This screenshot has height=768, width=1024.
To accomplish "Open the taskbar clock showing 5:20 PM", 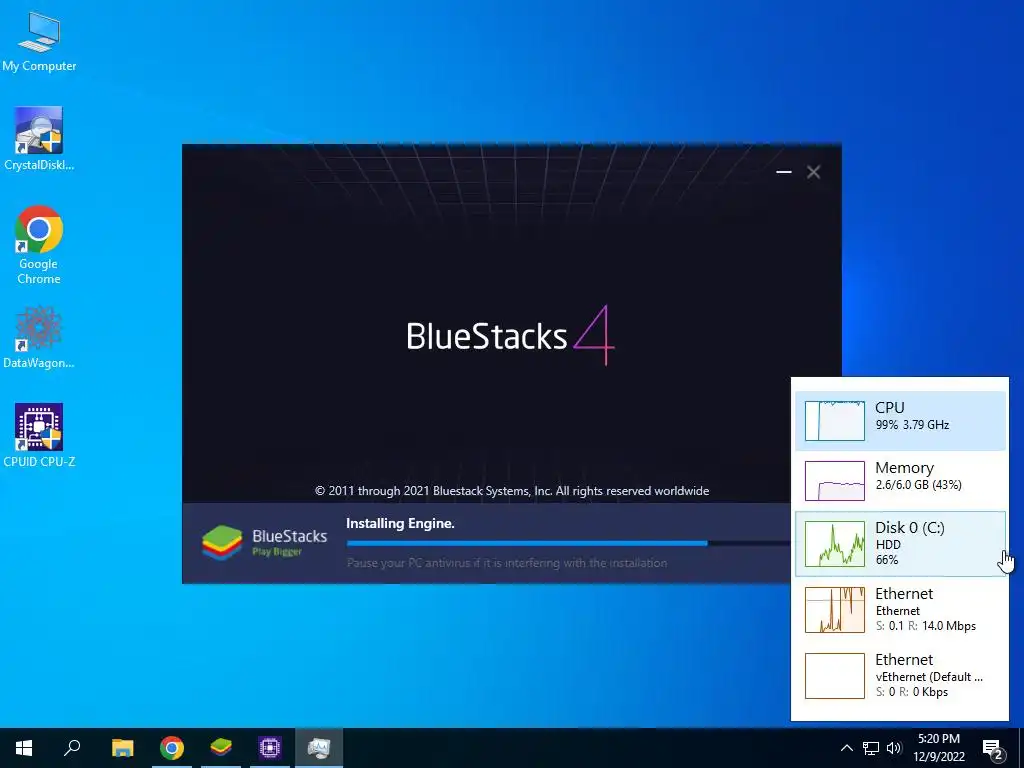I will (939, 748).
